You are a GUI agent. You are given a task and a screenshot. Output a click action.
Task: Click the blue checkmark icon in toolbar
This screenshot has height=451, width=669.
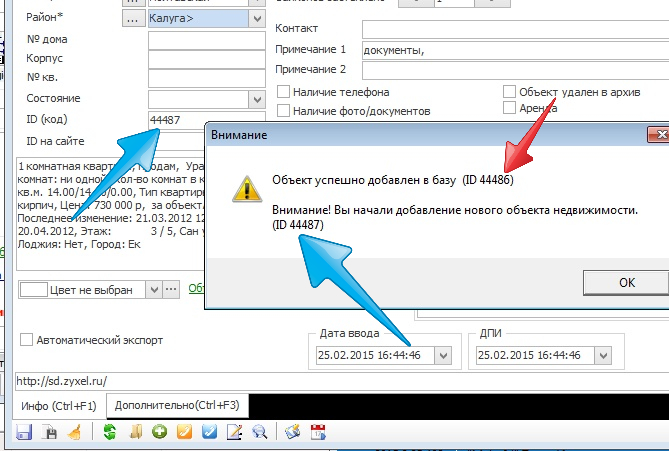click(209, 433)
